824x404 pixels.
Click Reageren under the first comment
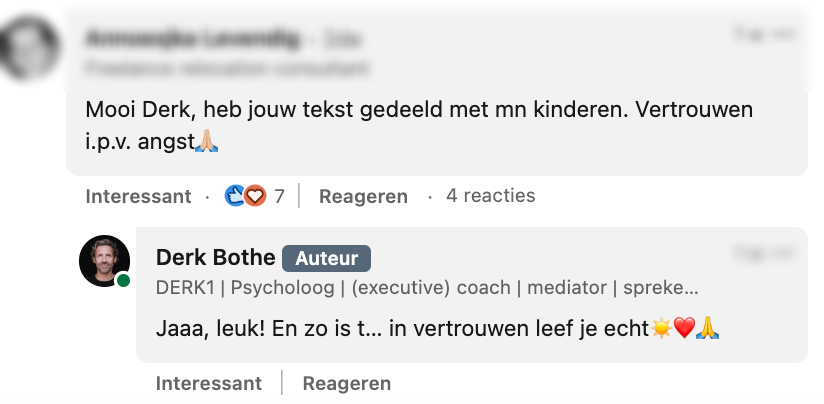pyautogui.click(x=363, y=196)
